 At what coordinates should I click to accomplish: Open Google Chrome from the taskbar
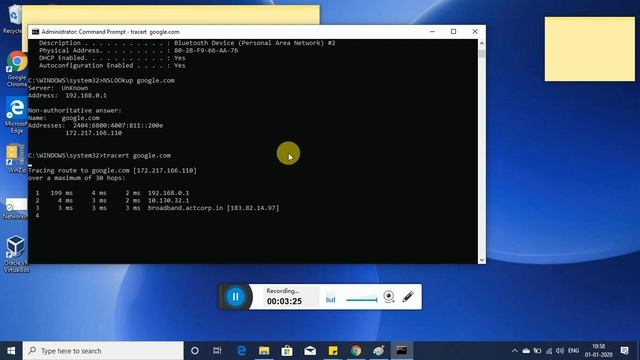click(x=356, y=351)
